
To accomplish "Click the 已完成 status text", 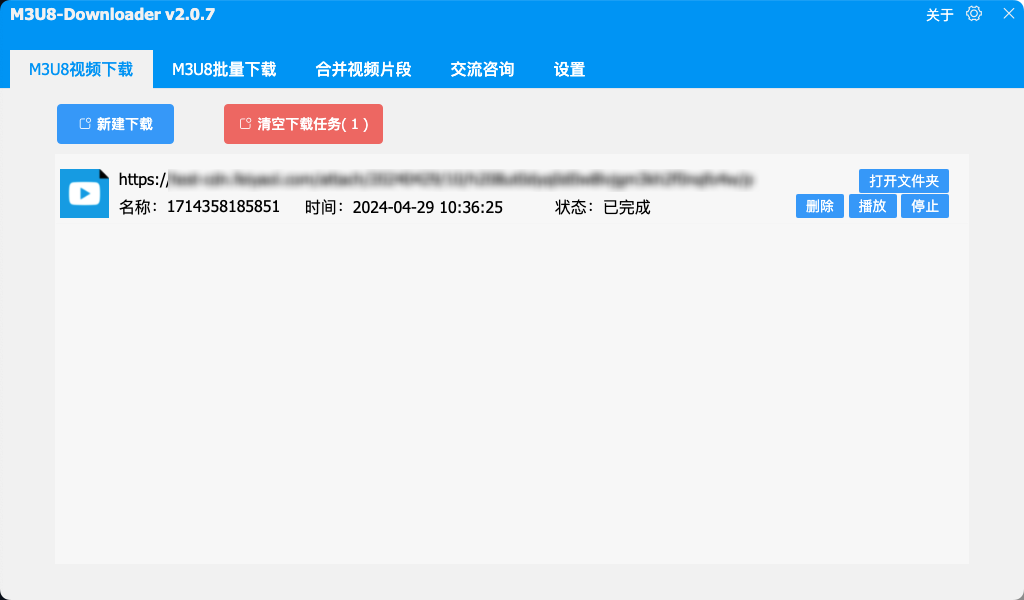I will click(x=626, y=207).
